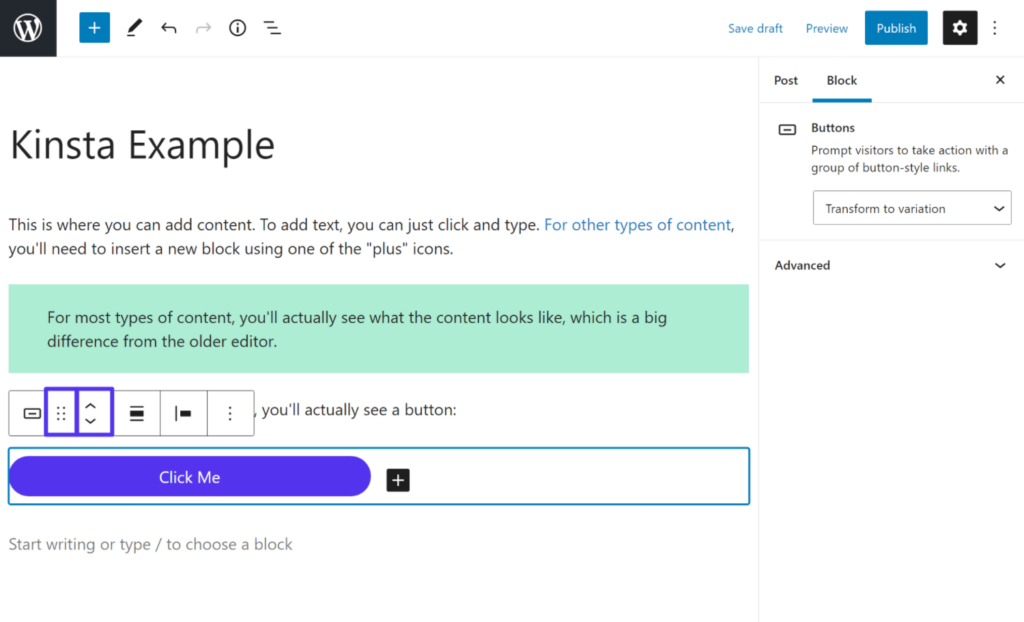Select the Tools pencil icon
The height and width of the screenshot is (622, 1024).
pos(134,27)
